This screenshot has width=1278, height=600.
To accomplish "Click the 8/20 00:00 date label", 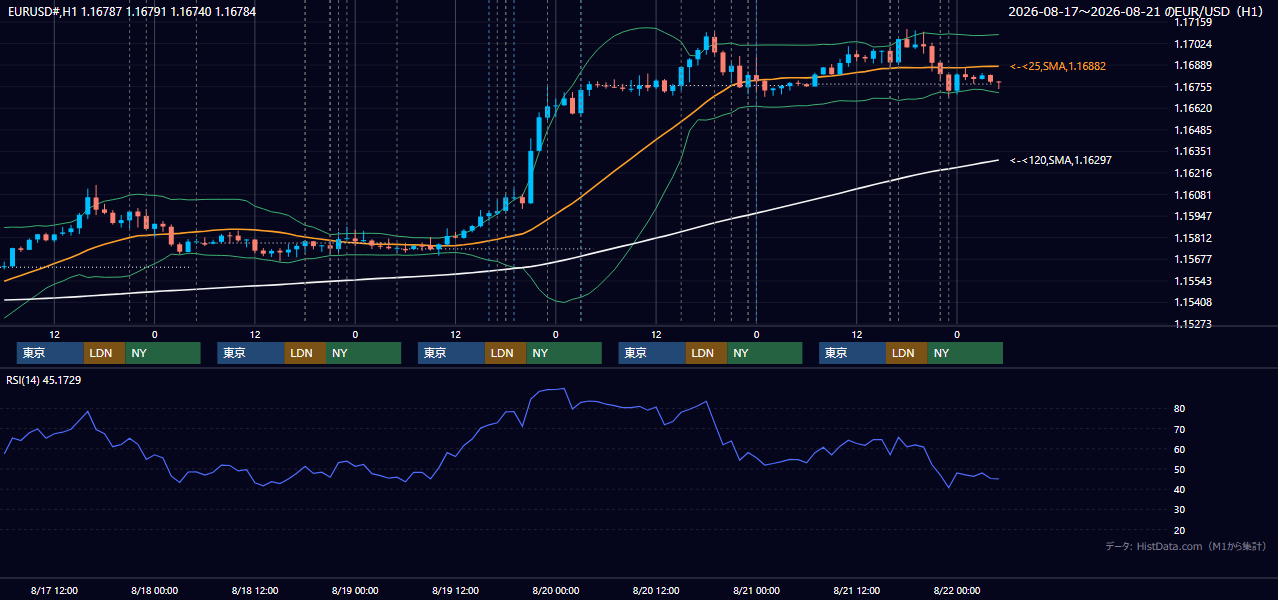I will pyautogui.click(x=555, y=590).
